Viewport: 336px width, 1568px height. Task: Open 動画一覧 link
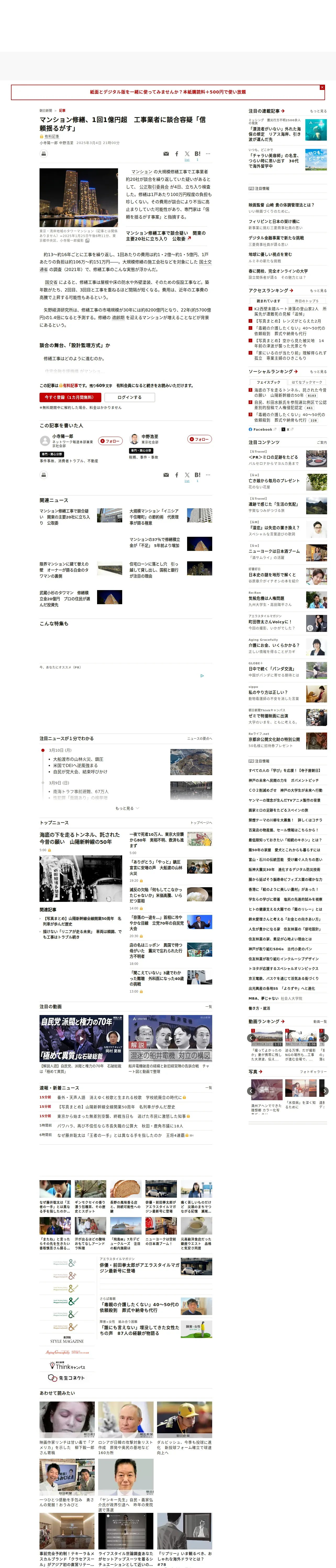(320, 1021)
